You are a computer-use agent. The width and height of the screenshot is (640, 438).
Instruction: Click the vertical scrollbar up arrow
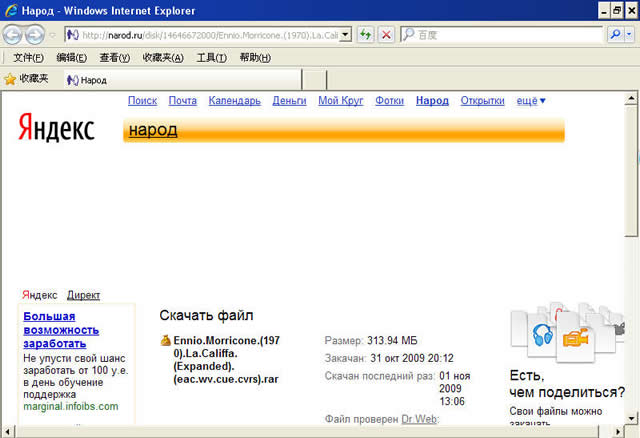[631, 98]
